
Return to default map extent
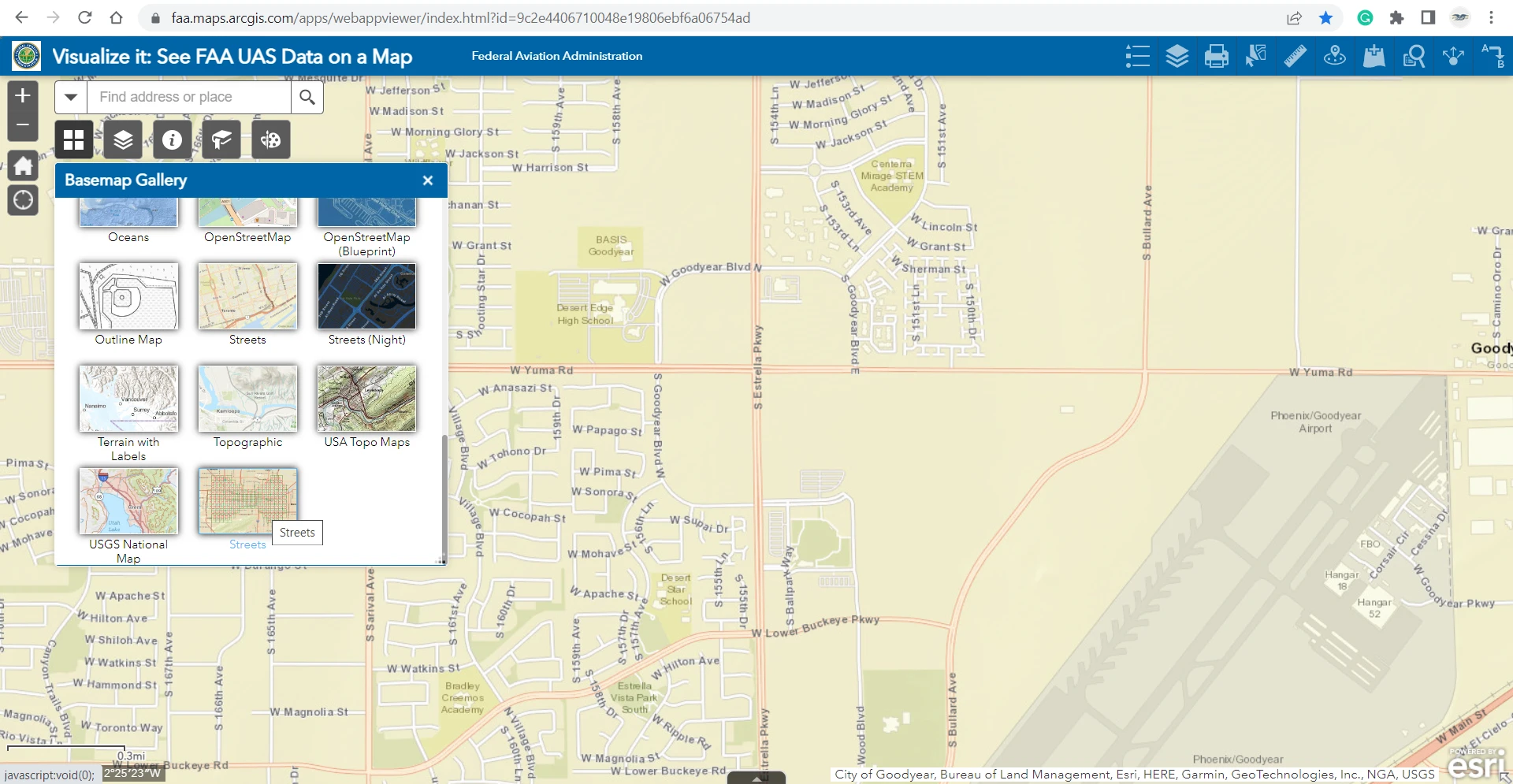click(x=23, y=166)
